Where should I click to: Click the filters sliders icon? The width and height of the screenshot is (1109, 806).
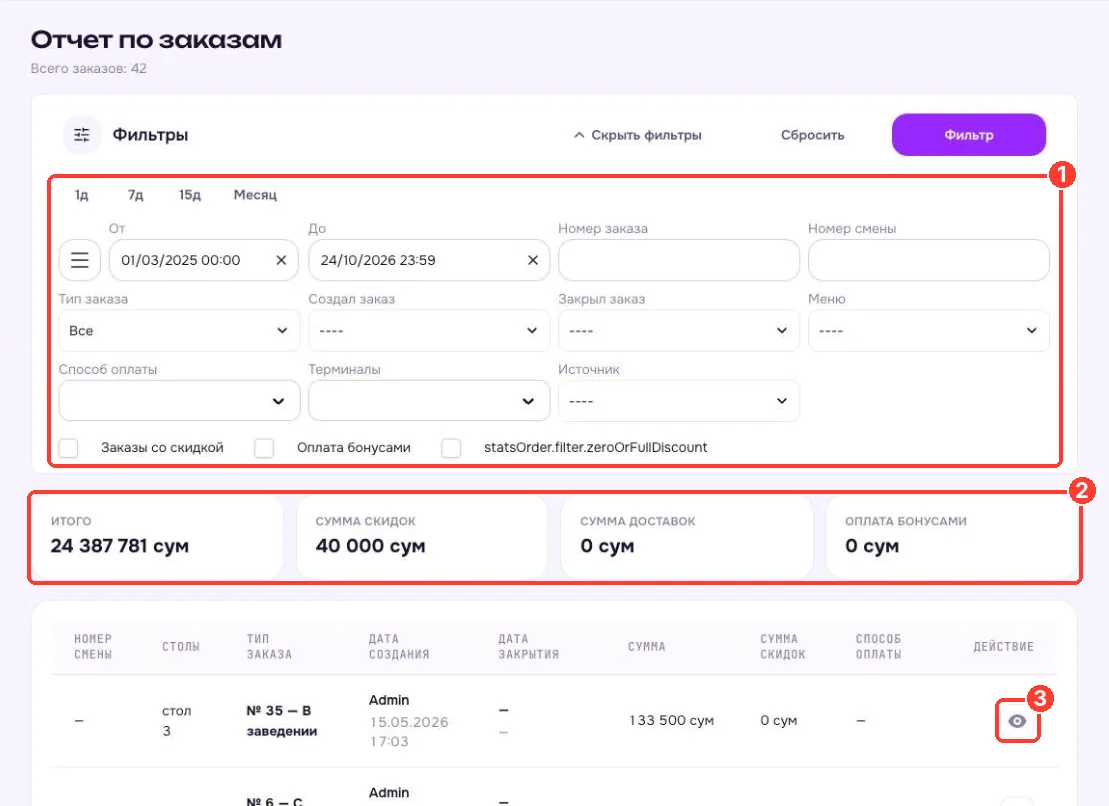coord(82,135)
